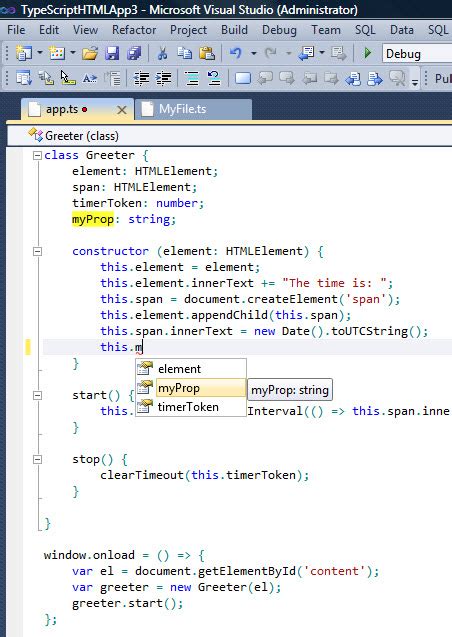The image size is (452, 637).
Task: Open the View menu
Action: pos(85,30)
